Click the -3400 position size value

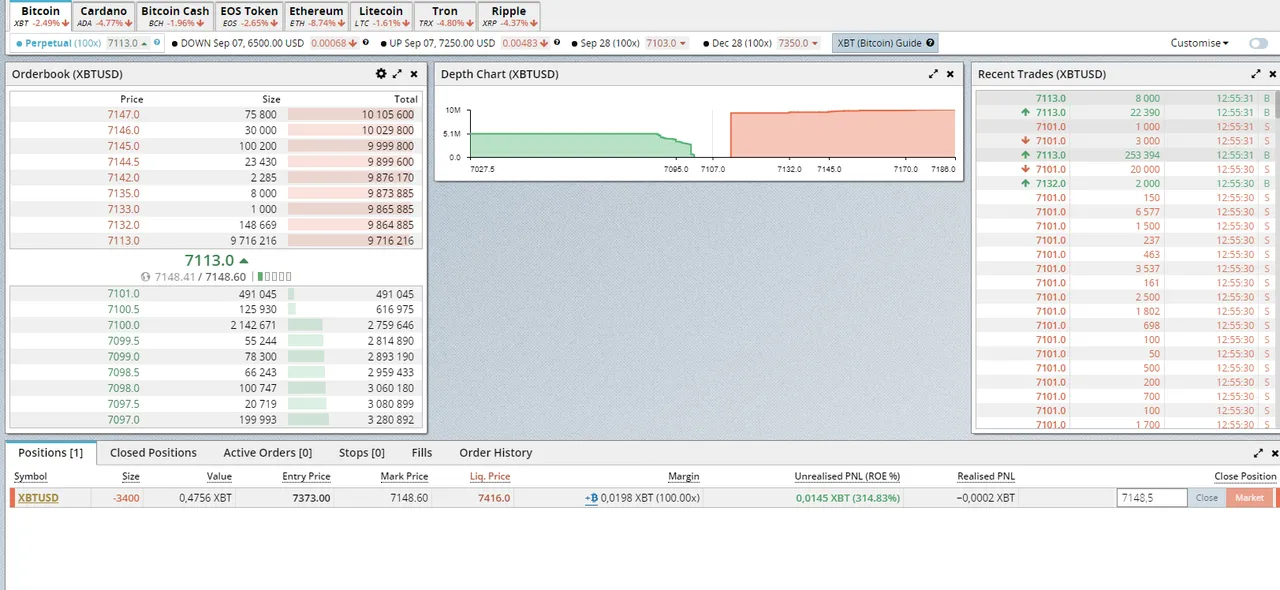[x=126, y=498]
